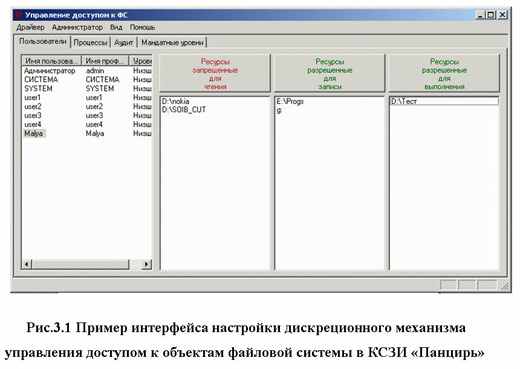Open the Помощь menu
520x369 pixels.
click(x=142, y=27)
